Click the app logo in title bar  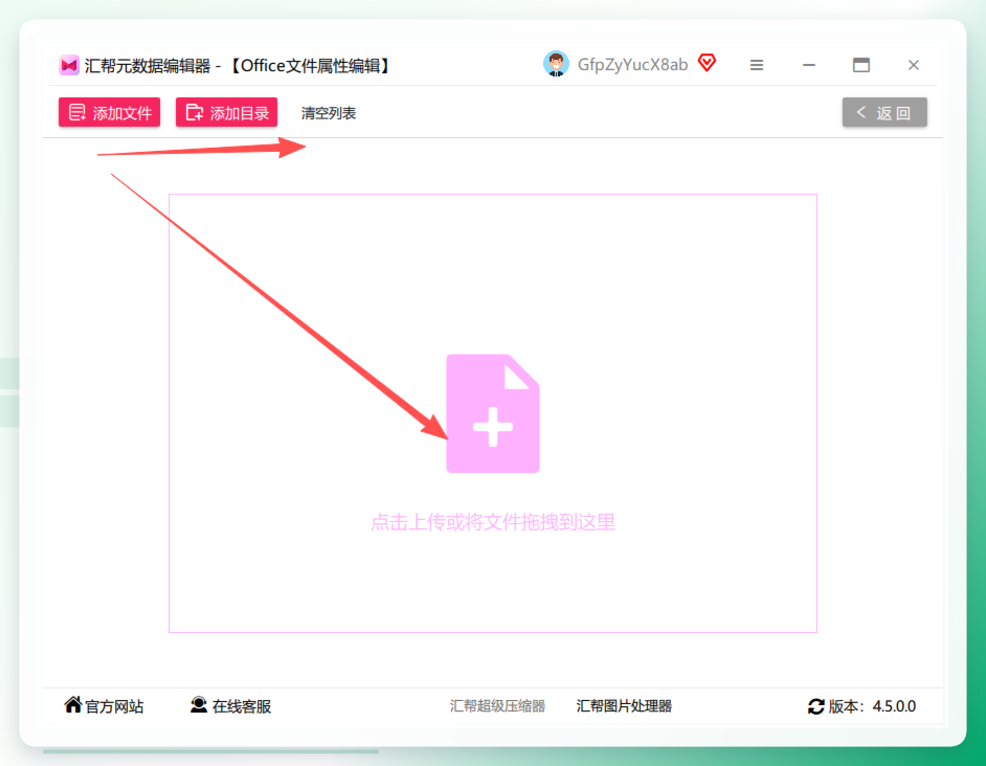click(69, 65)
